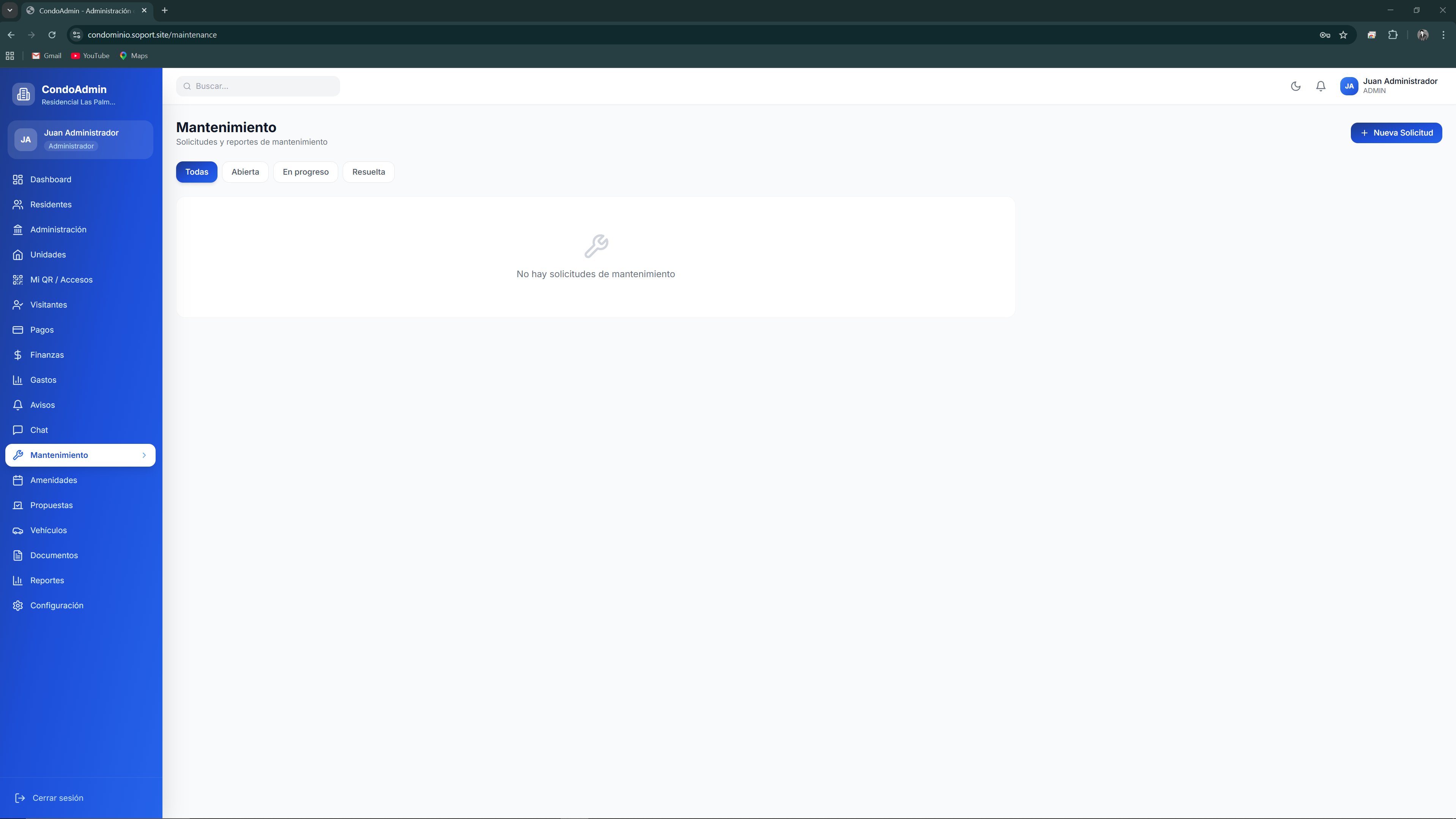Open Mi QR / Accesos sidebar item
Screen dimensions: 1456x819
click(61, 279)
